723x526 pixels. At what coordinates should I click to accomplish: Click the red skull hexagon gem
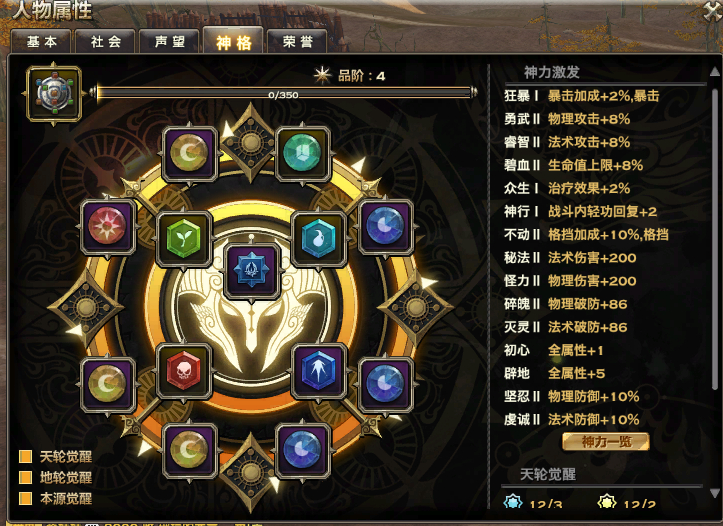pos(184,371)
